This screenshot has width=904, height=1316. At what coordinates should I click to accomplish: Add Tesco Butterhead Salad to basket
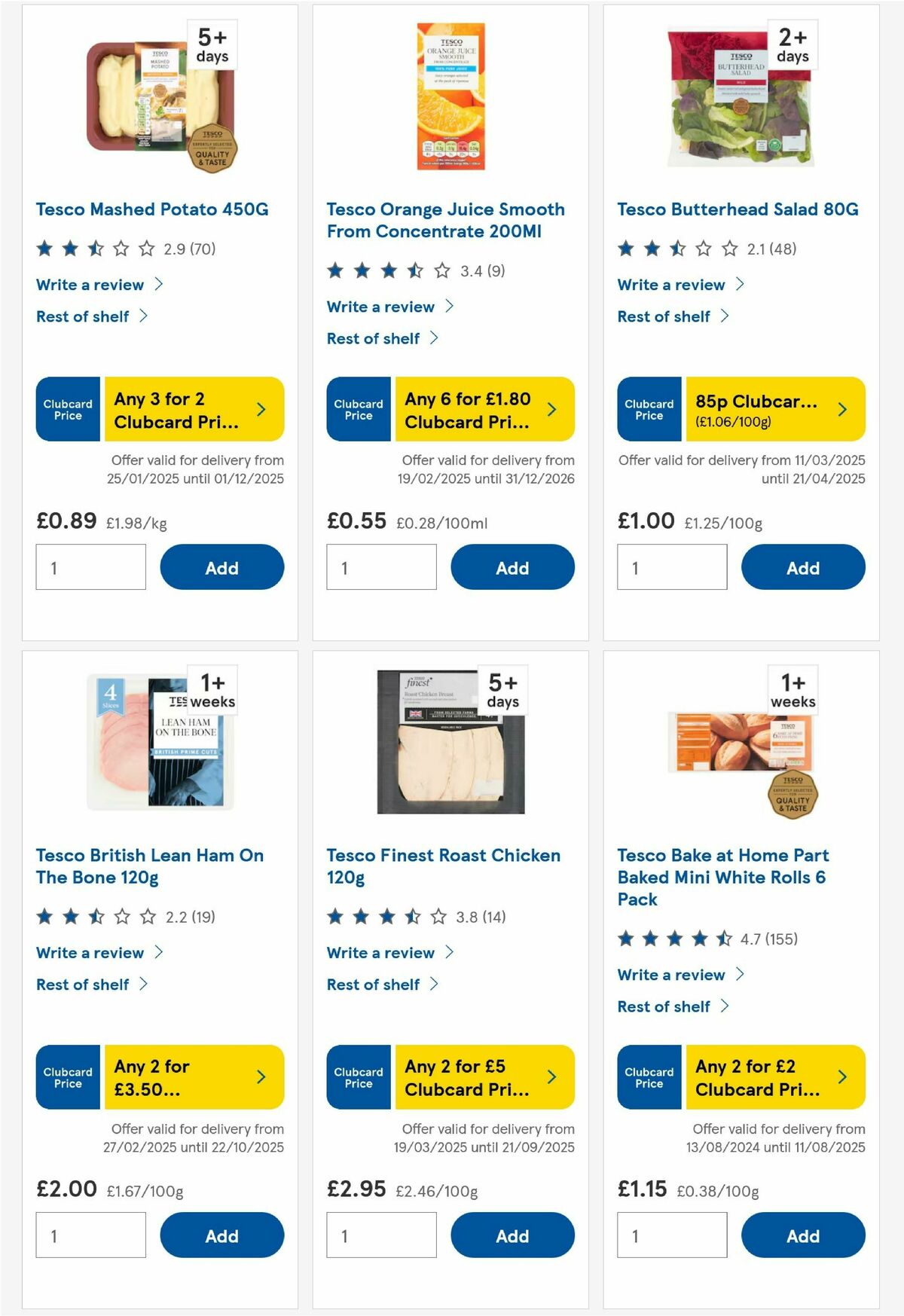coord(803,567)
